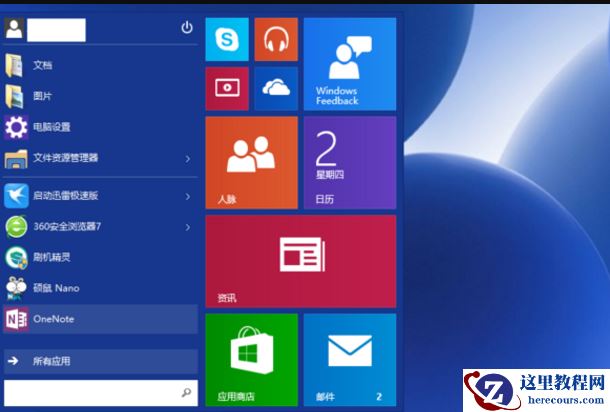The width and height of the screenshot is (610, 412).
Task: Open the Windows Feedback tile
Action: 350,64
